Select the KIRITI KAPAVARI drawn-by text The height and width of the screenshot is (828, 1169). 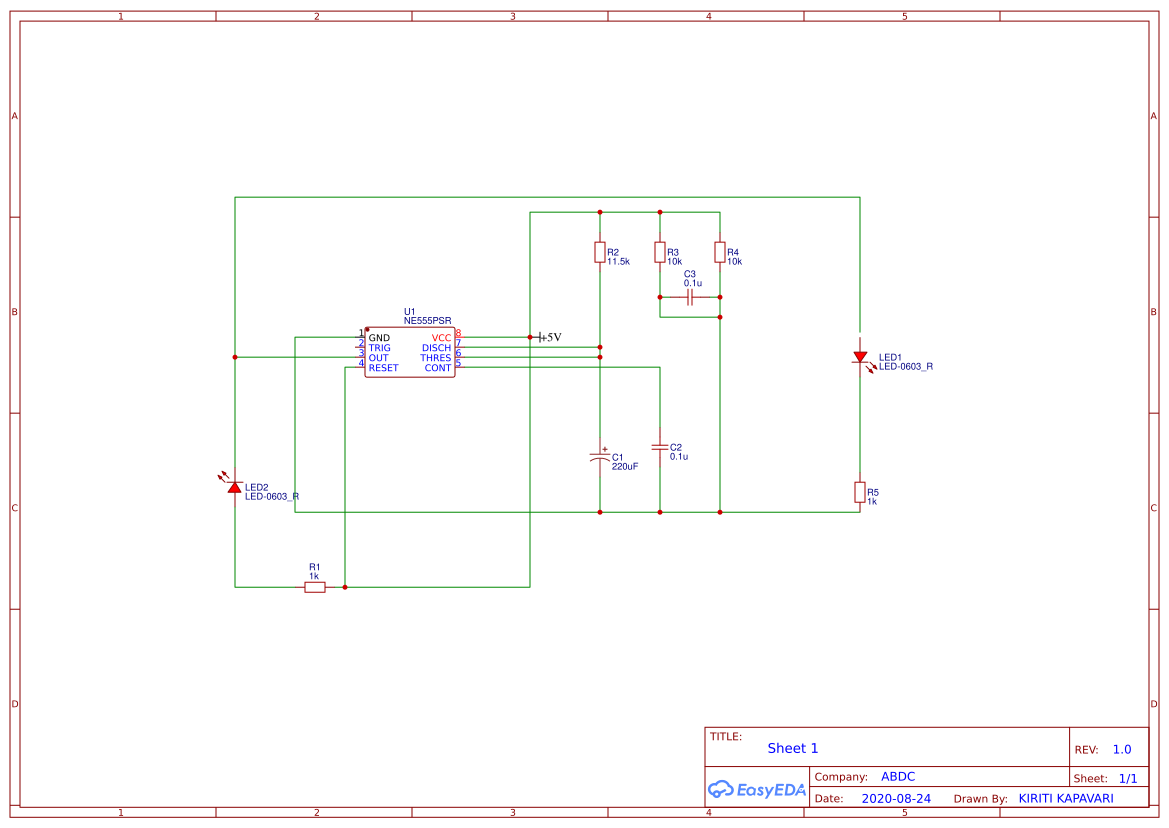point(1065,798)
